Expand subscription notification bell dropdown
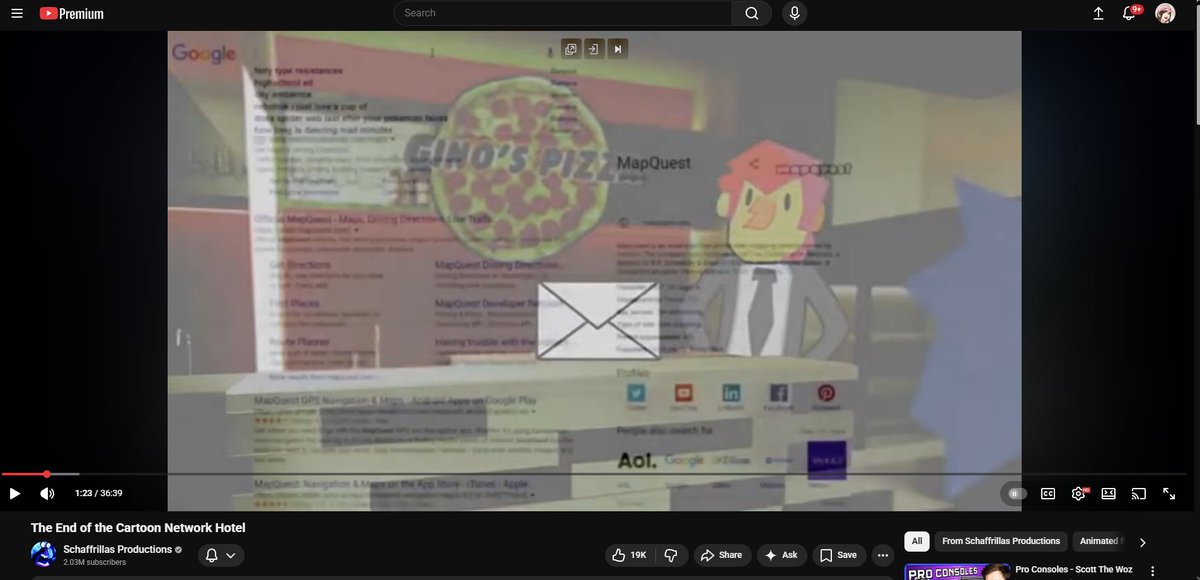 [x=220, y=555]
